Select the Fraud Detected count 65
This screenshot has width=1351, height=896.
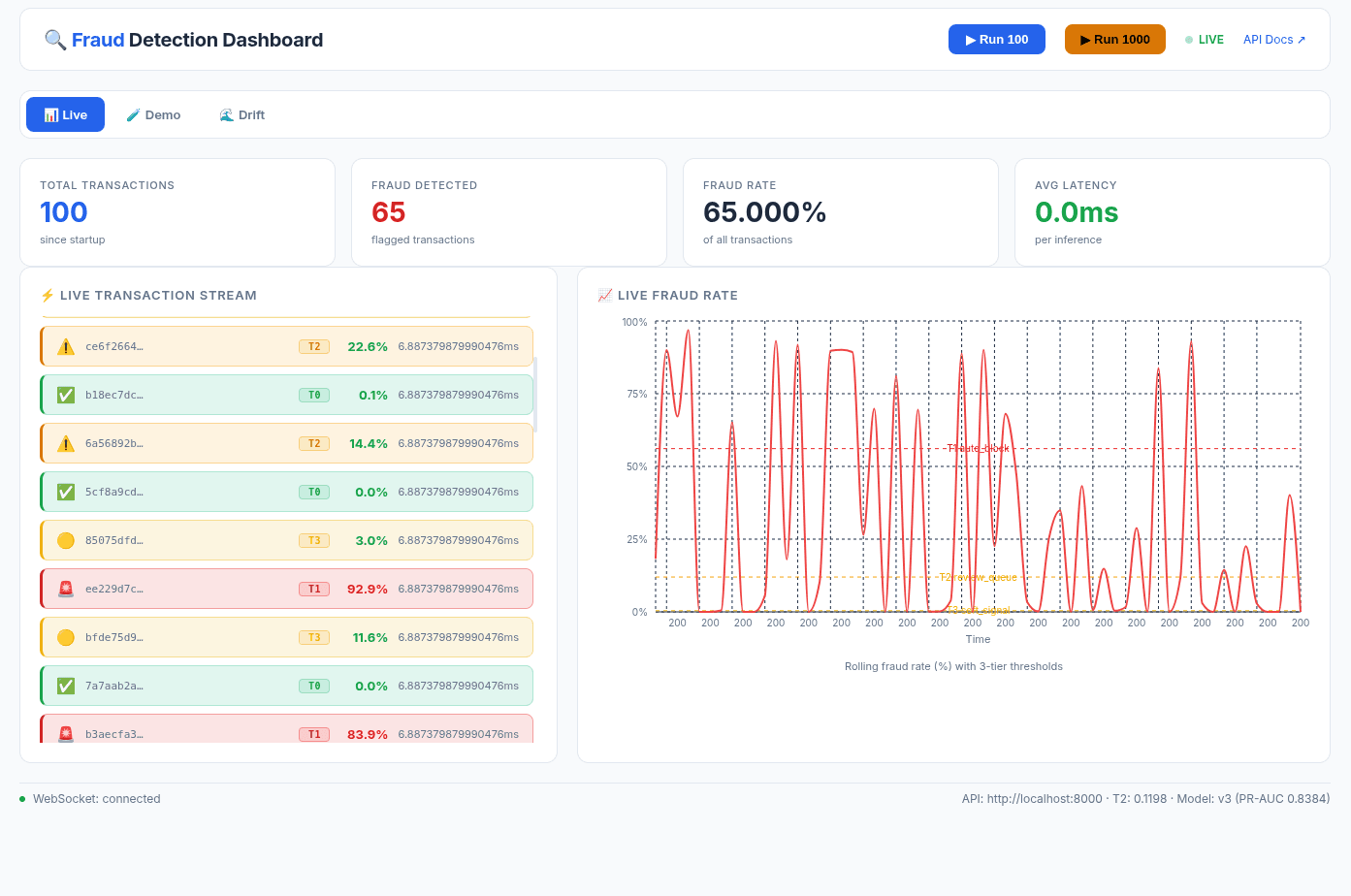[x=388, y=212]
